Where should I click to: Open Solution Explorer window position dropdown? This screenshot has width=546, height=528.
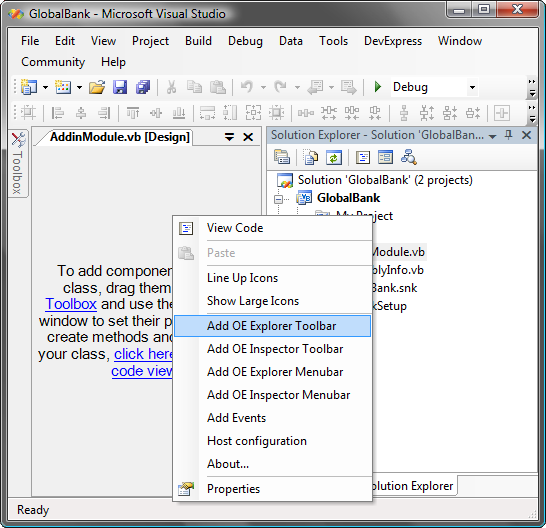[492, 137]
